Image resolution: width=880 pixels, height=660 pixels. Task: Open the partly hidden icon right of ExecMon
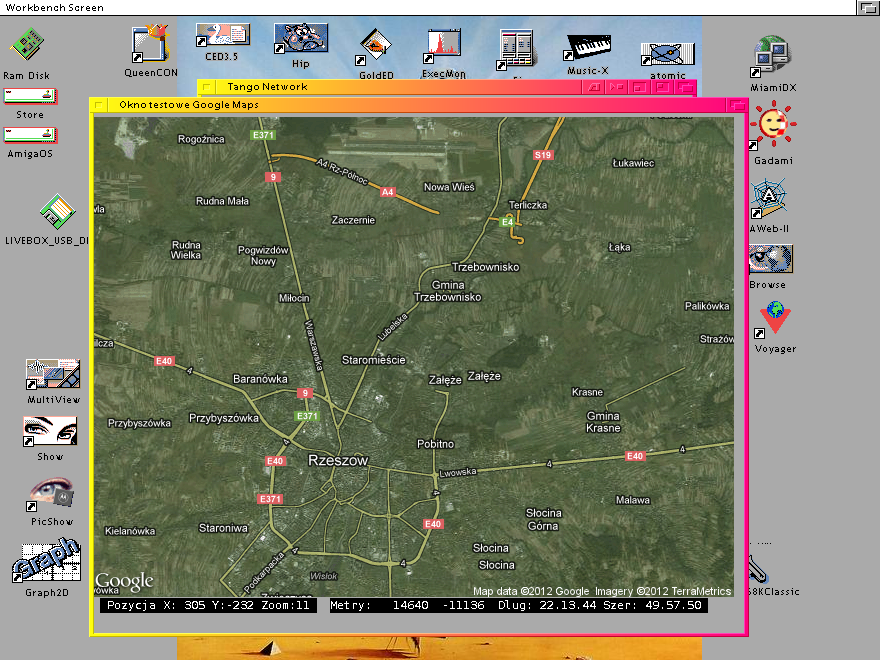click(x=516, y=49)
